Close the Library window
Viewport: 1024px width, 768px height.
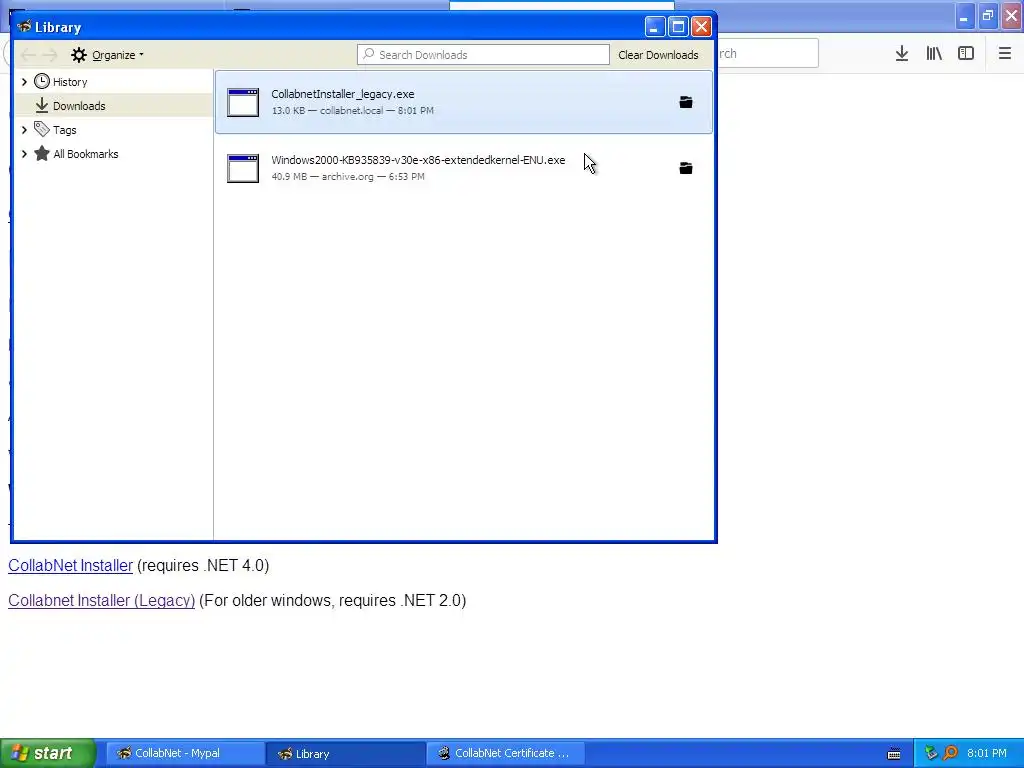click(x=701, y=27)
